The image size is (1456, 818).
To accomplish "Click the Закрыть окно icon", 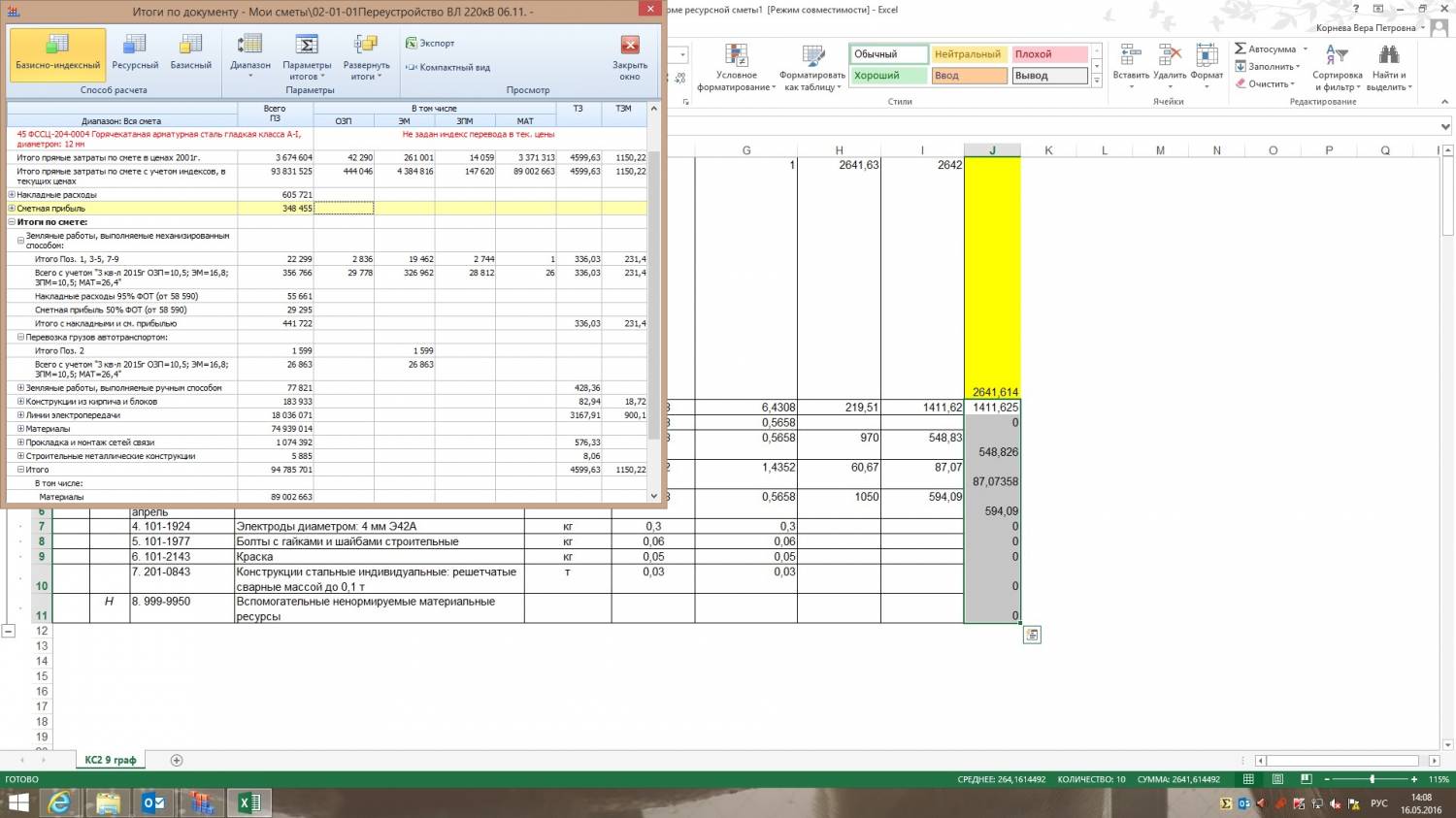I will 630,46.
